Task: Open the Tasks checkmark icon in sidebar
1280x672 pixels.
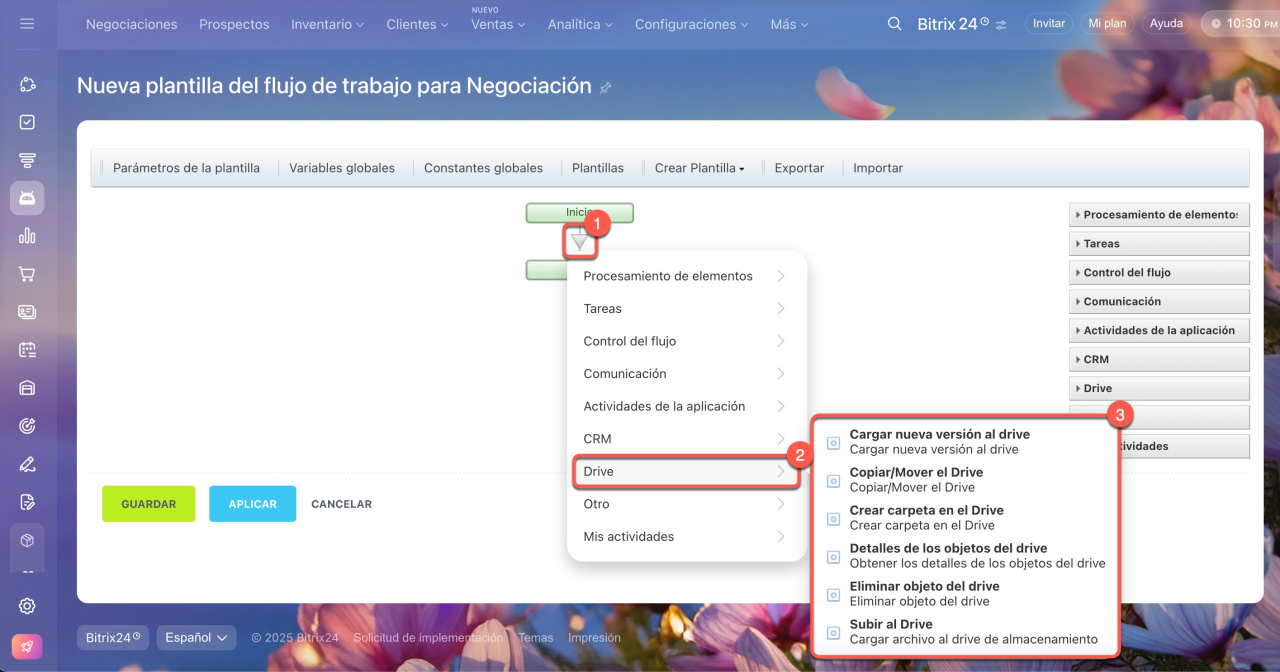Action: (x=27, y=122)
